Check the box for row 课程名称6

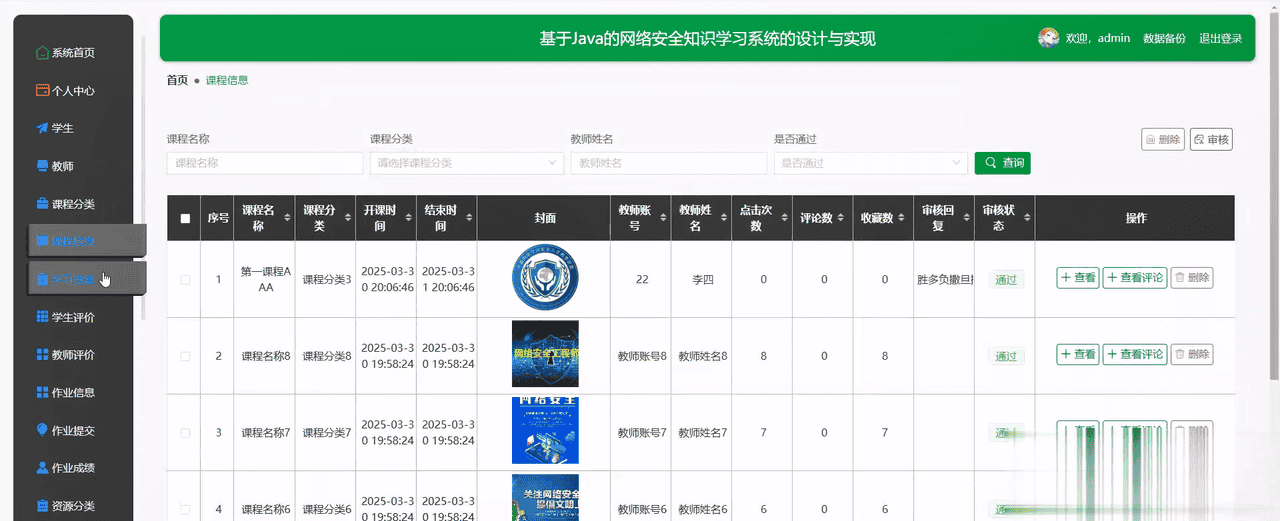click(x=185, y=510)
